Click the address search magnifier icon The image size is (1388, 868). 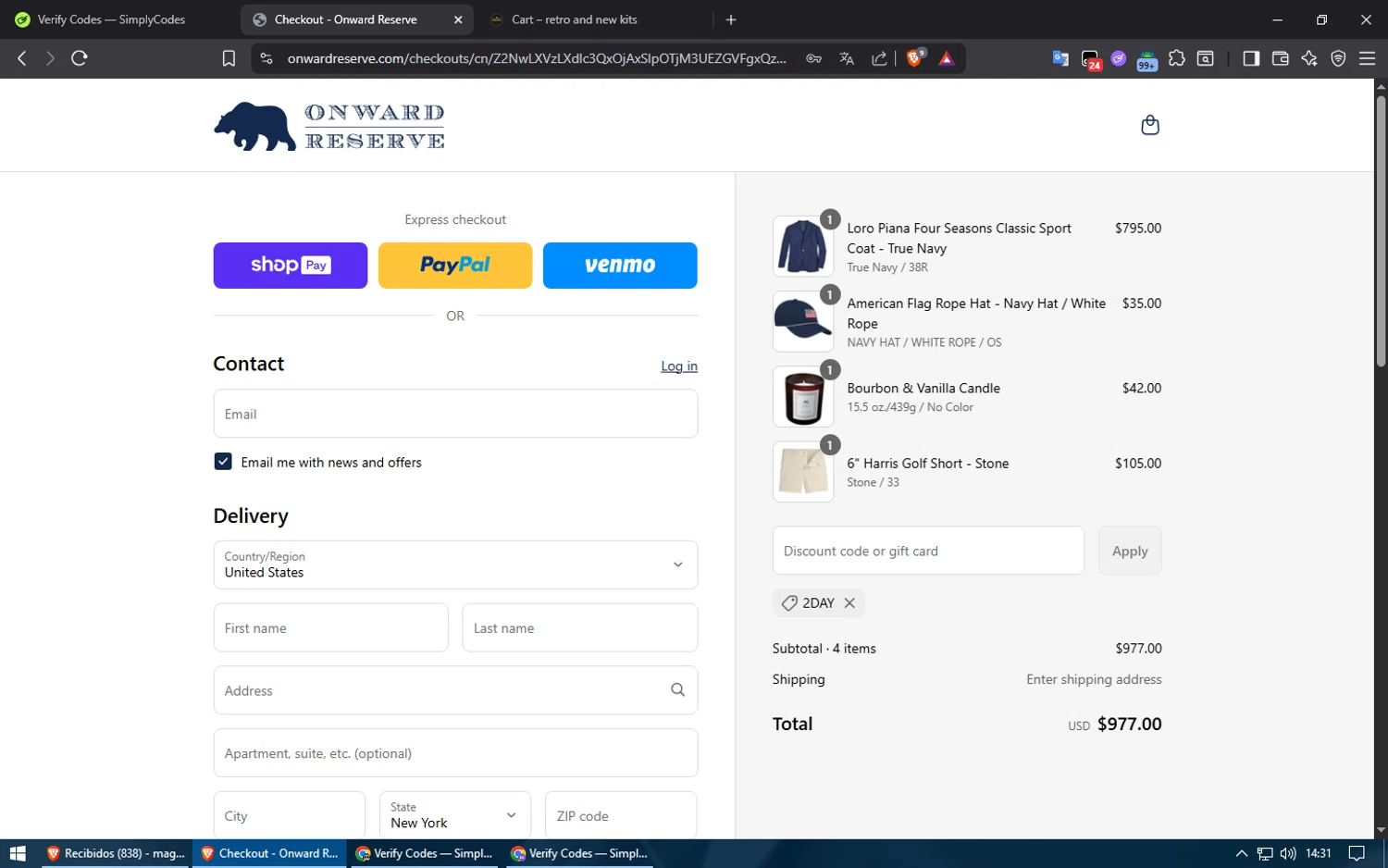[x=677, y=689]
